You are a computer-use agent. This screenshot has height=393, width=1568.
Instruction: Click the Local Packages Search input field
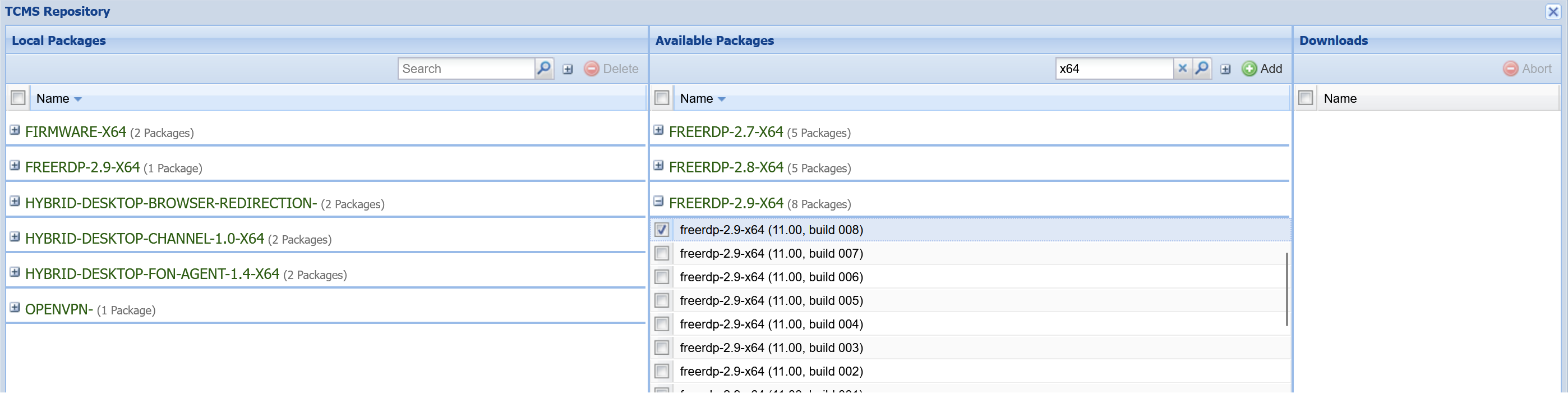(465, 69)
